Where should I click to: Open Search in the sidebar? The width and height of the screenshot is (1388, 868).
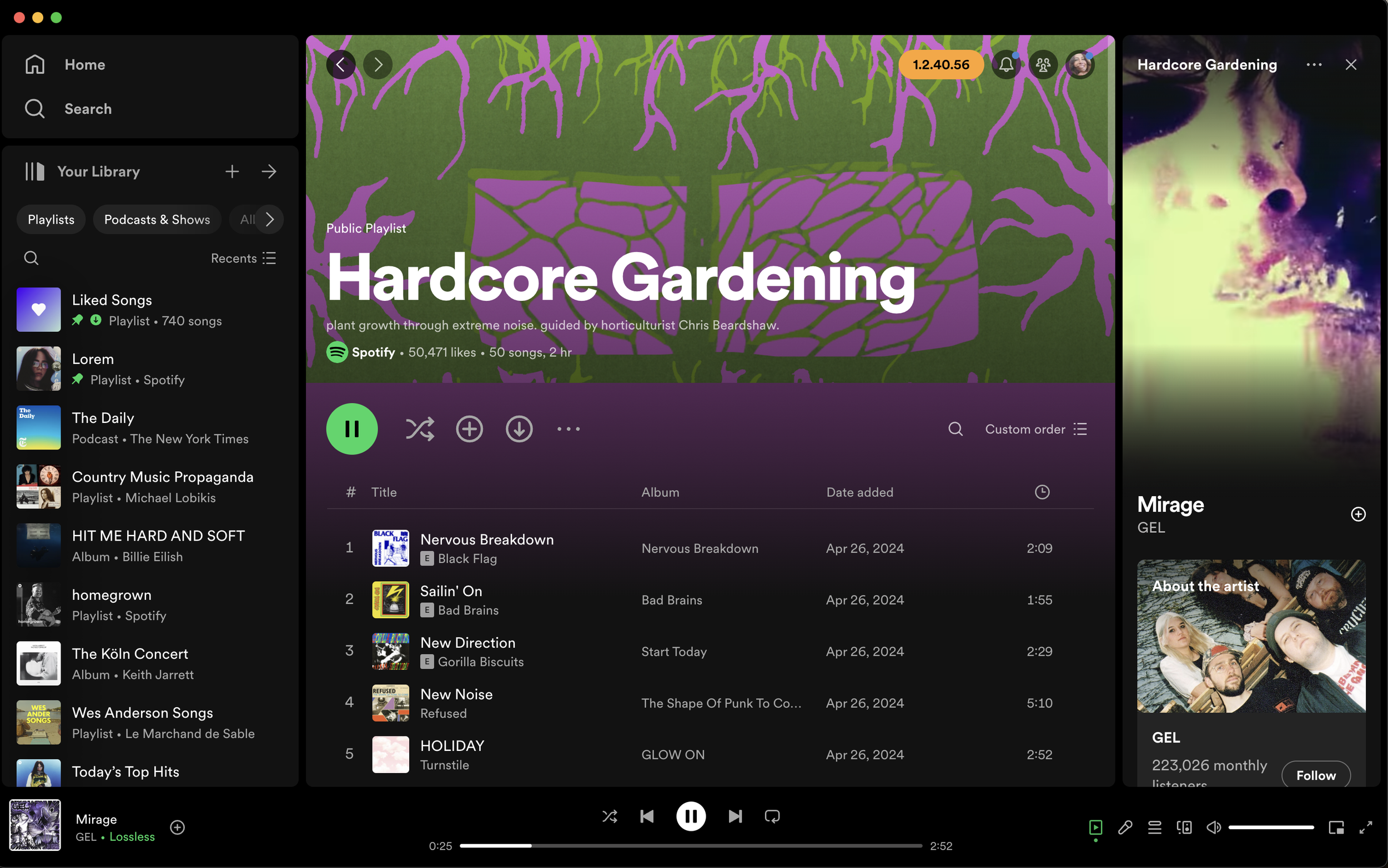[68, 109]
